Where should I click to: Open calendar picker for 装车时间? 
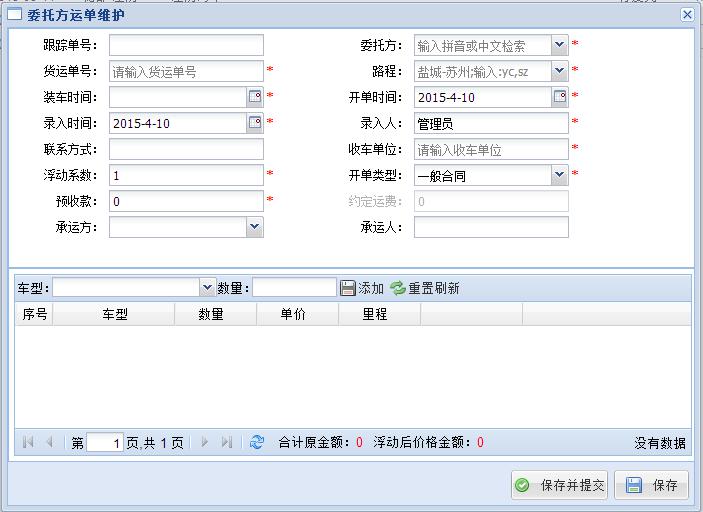[x=255, y=97]
